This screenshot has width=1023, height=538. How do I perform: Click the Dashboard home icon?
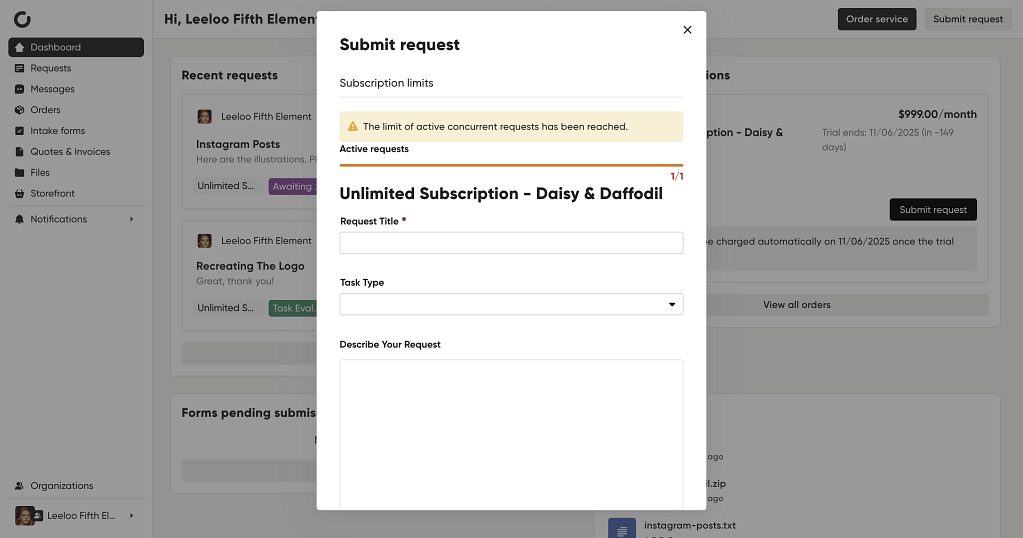[x=20, y=47]
